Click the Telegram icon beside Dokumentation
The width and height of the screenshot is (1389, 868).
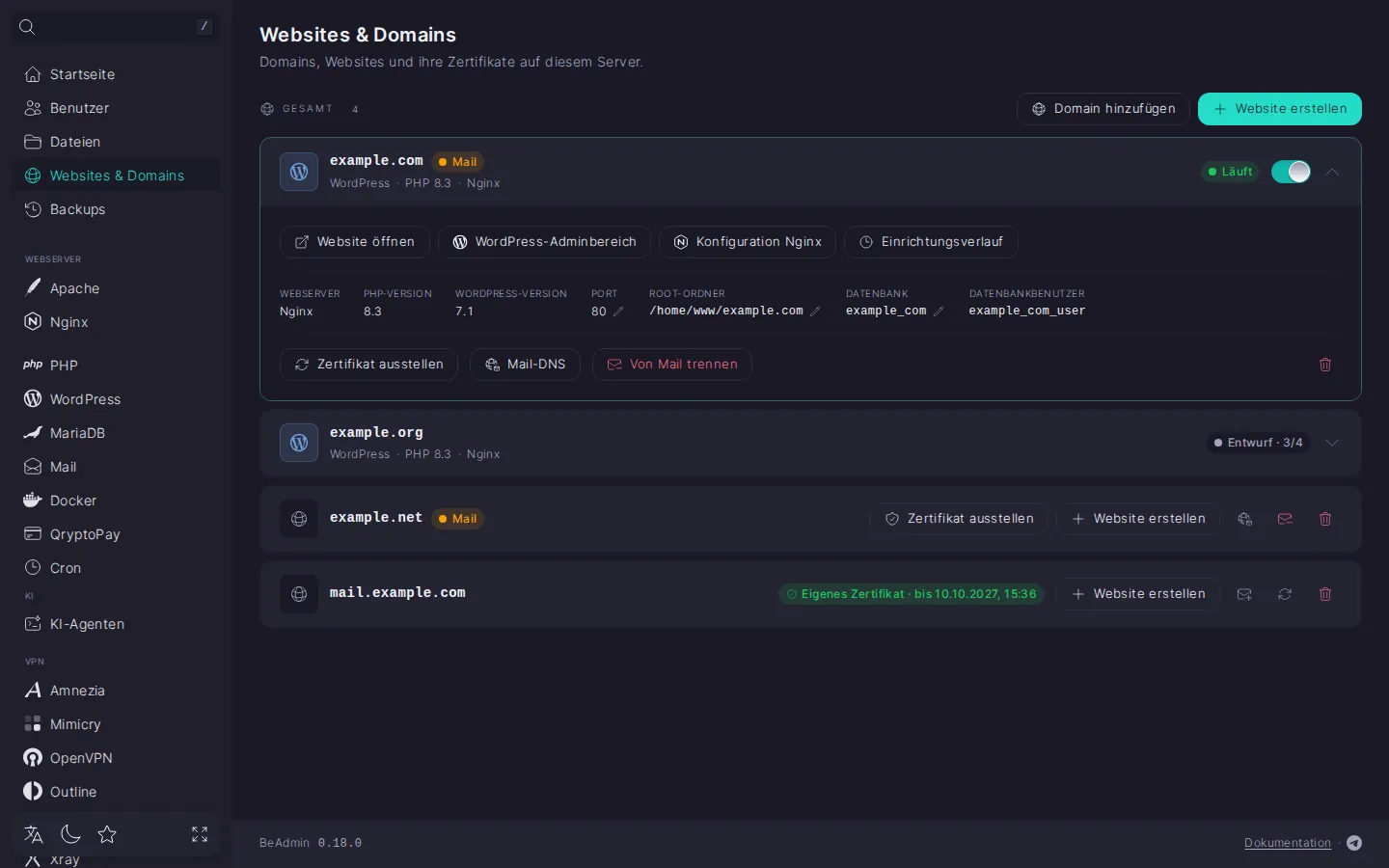(x=1354, y=843)
